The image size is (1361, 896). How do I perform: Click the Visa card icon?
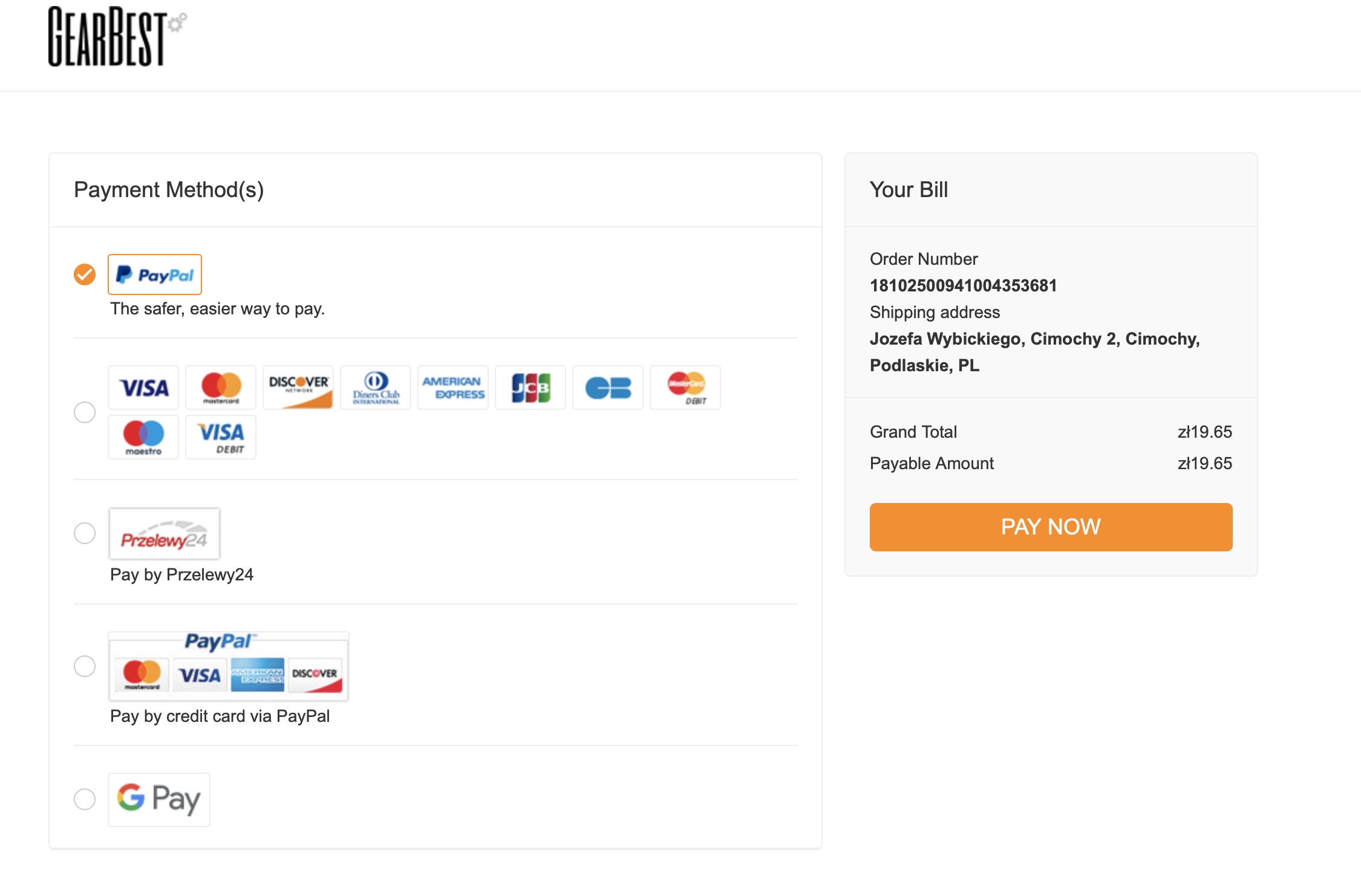click(143, 388)
